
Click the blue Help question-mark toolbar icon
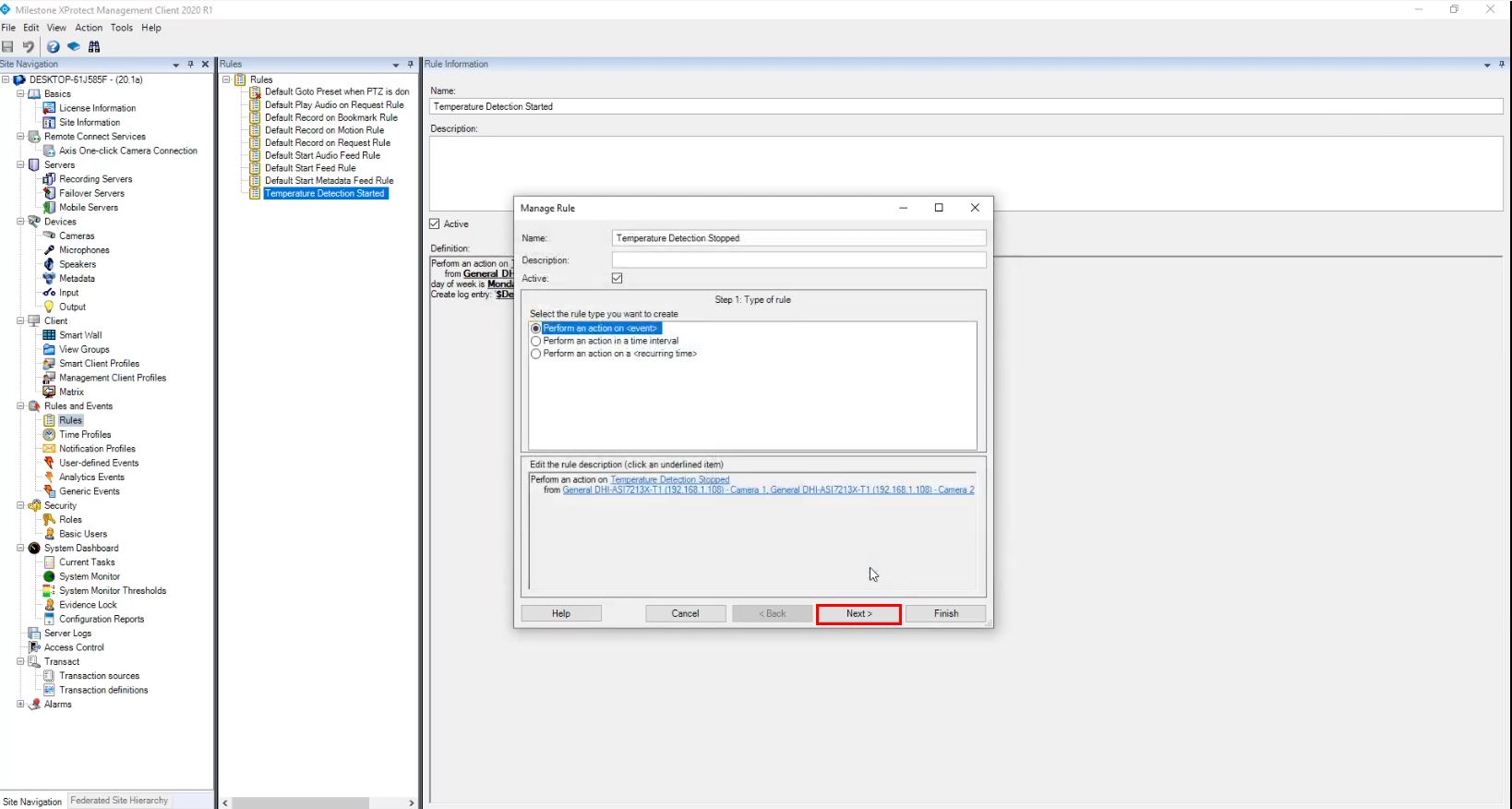point(54,47)
